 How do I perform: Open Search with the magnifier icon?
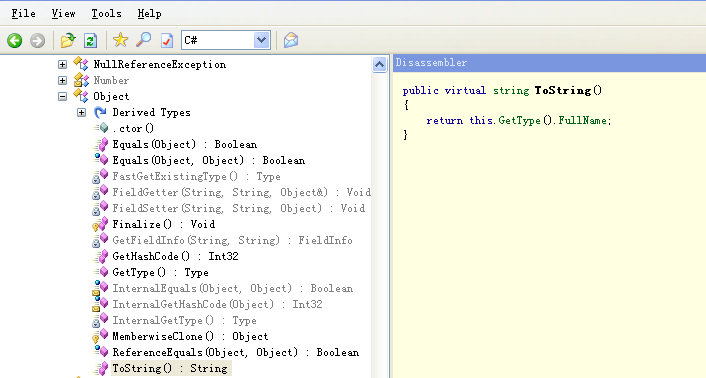(x=144, y=40)
